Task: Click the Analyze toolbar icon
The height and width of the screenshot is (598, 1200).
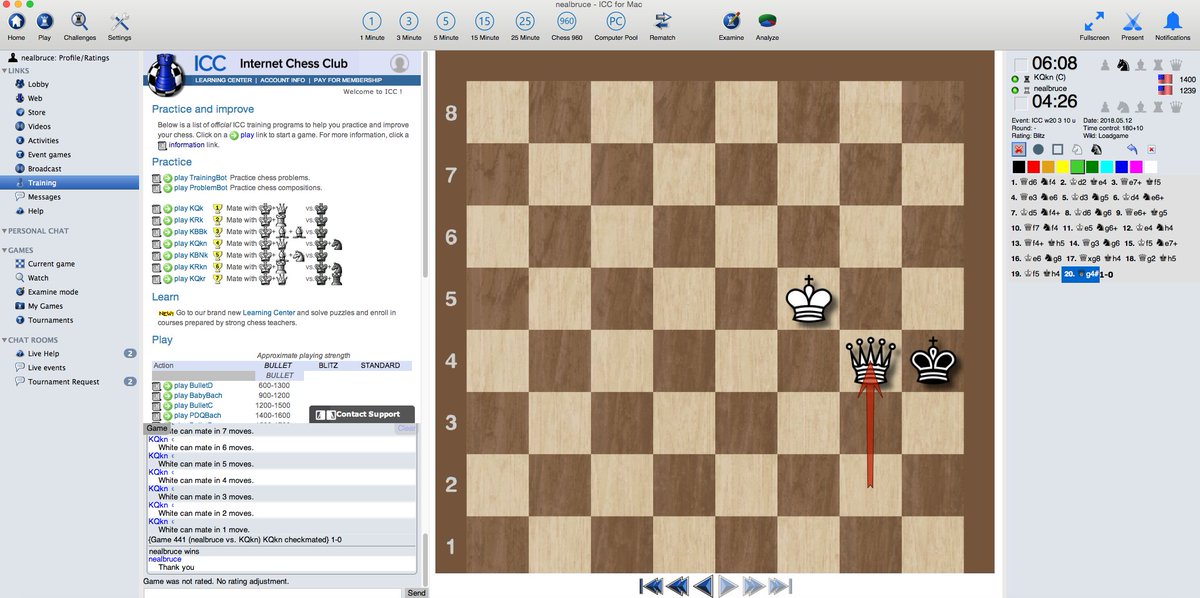Action: [767, 24]
